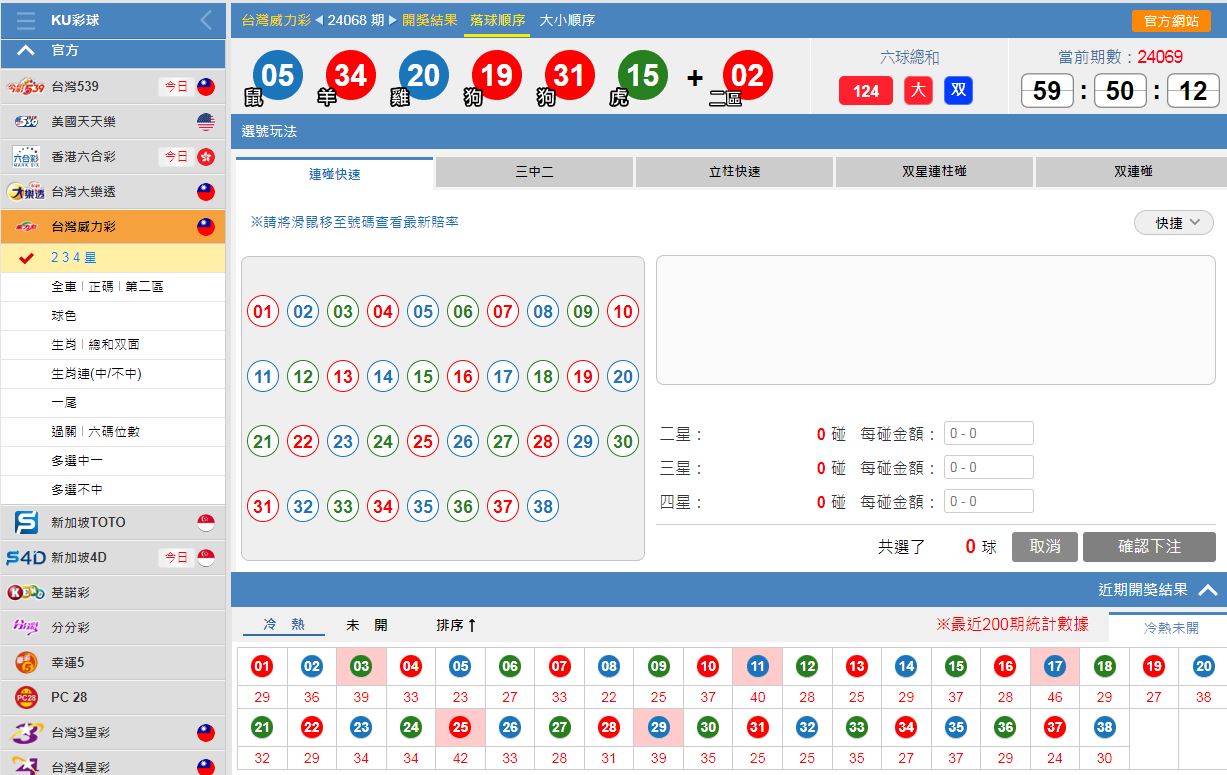The height and width of the screenshot is (775, 1227).
Task: Open 新加坡4D via its S4D logo
Action: [26, 557]
